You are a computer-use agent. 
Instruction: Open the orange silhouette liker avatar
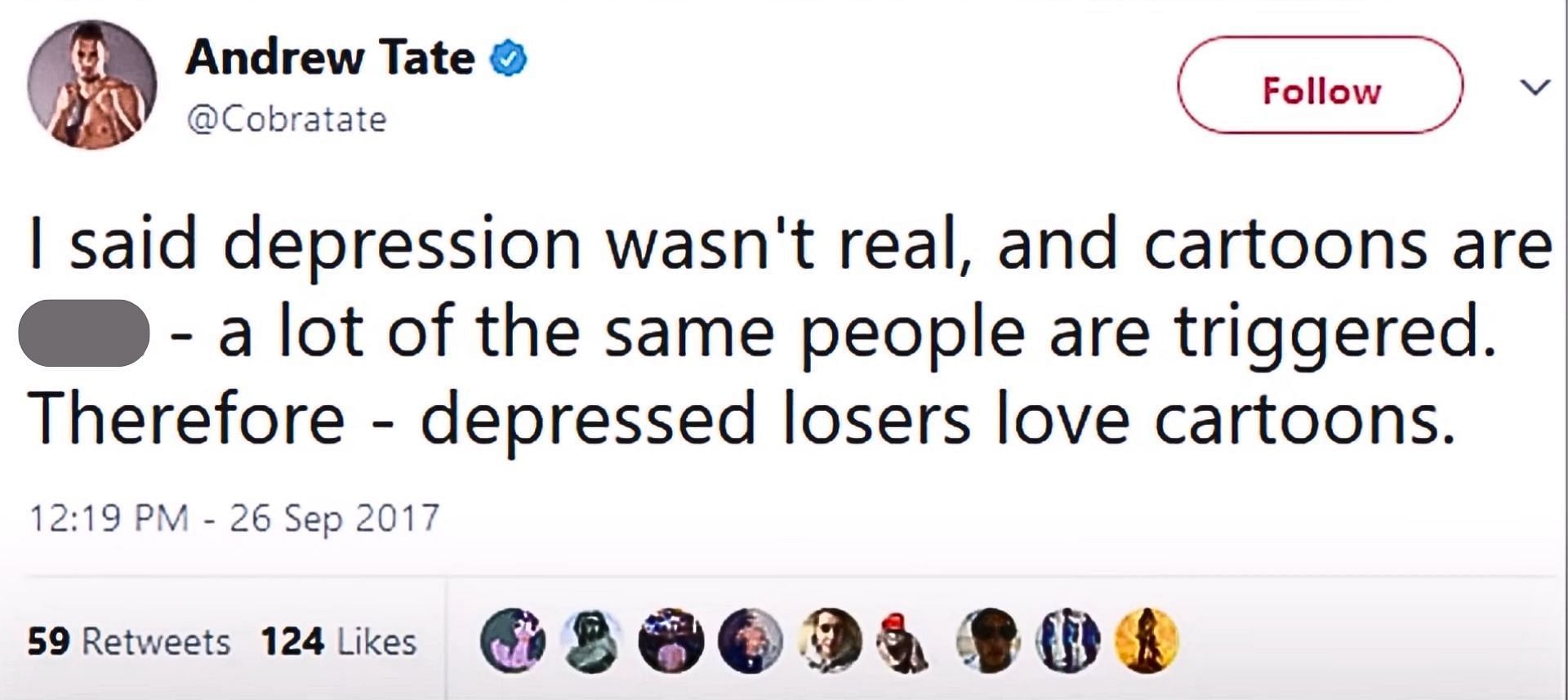pos(1147,640)
